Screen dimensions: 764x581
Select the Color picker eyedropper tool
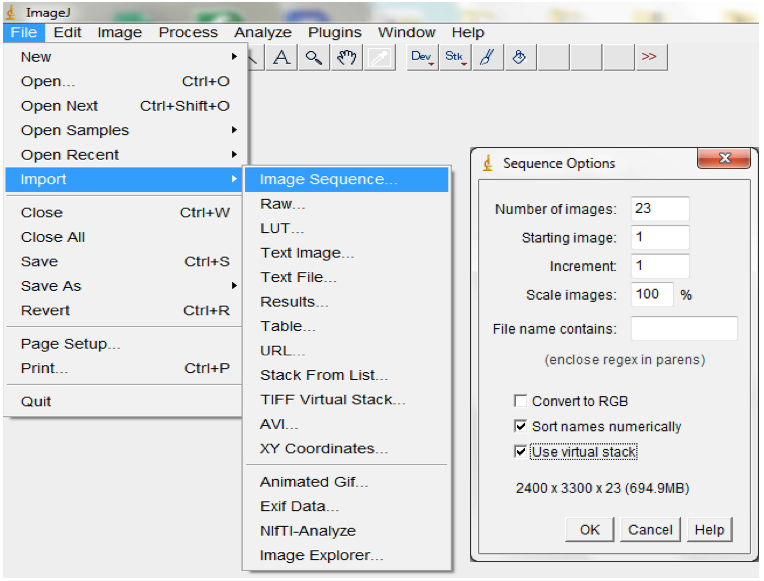click(379, 58)
